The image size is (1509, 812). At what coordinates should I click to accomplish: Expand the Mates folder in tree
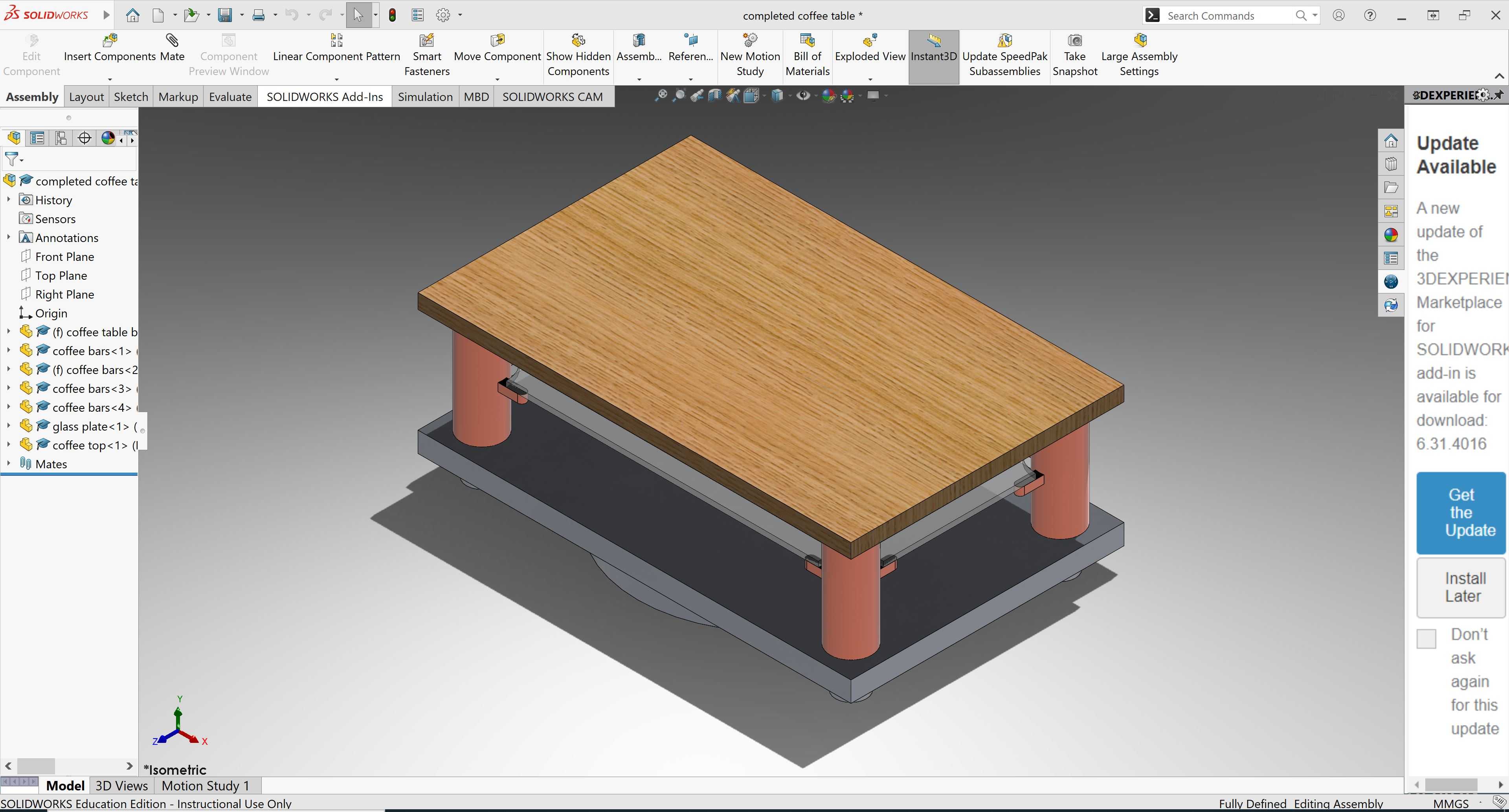coord(8,463)
